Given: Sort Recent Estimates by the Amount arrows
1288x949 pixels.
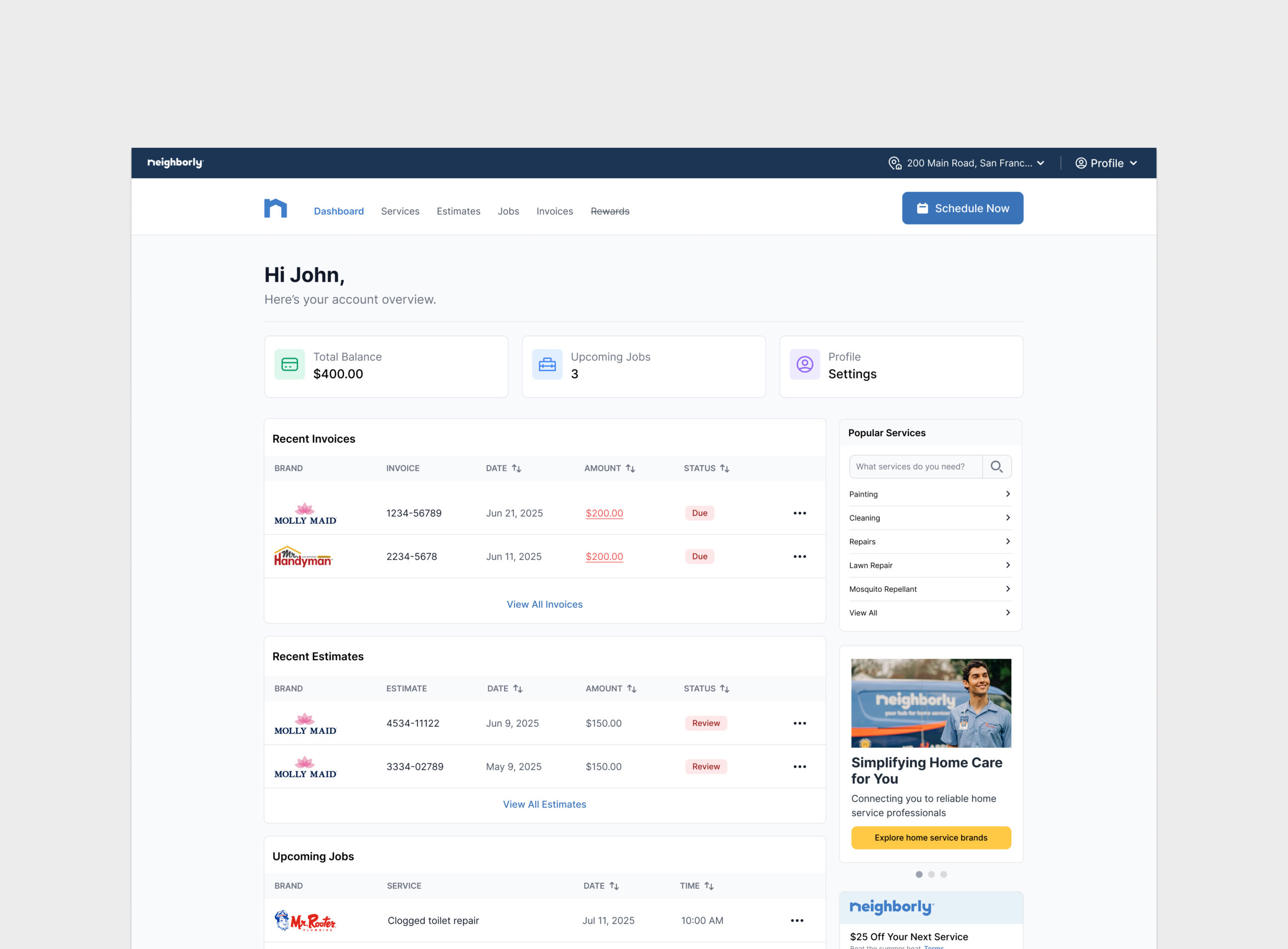Looking at the screenshot, I should [631, 688].
